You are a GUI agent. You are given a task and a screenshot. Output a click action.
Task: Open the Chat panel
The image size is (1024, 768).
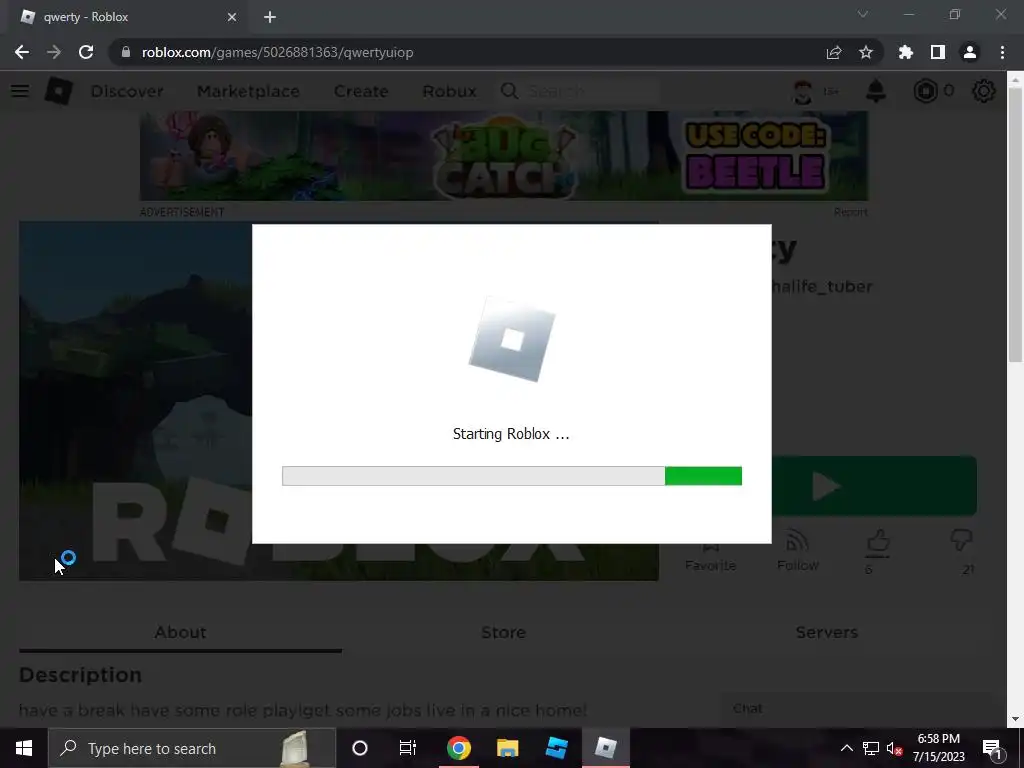pyautogui.click(x=856, y=709)
